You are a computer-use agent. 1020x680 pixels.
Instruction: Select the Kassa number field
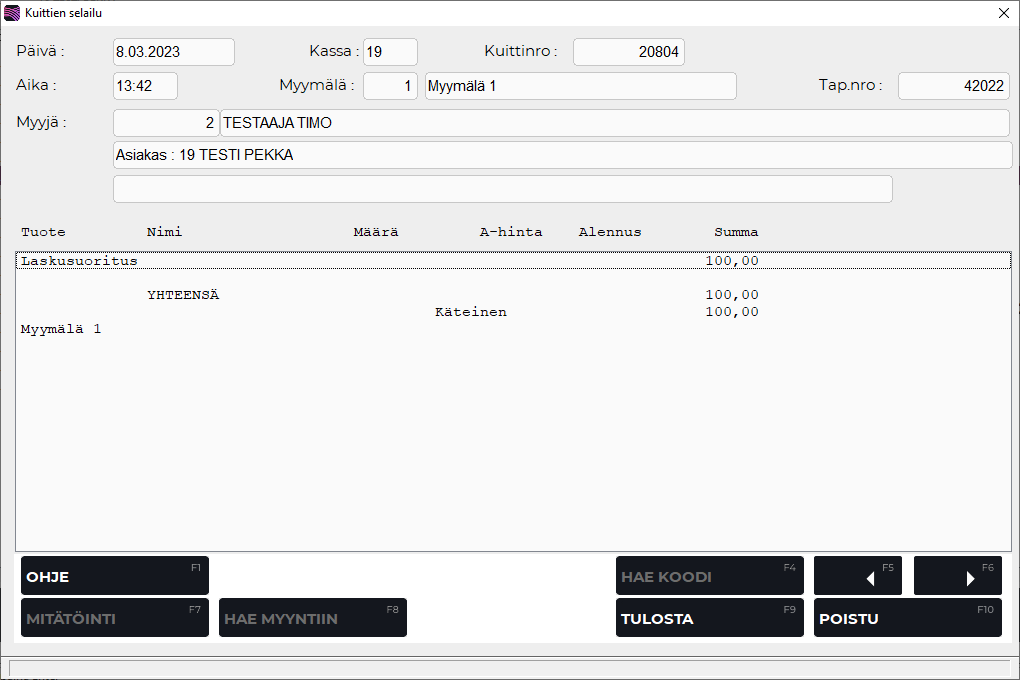(x=390, y=52)
